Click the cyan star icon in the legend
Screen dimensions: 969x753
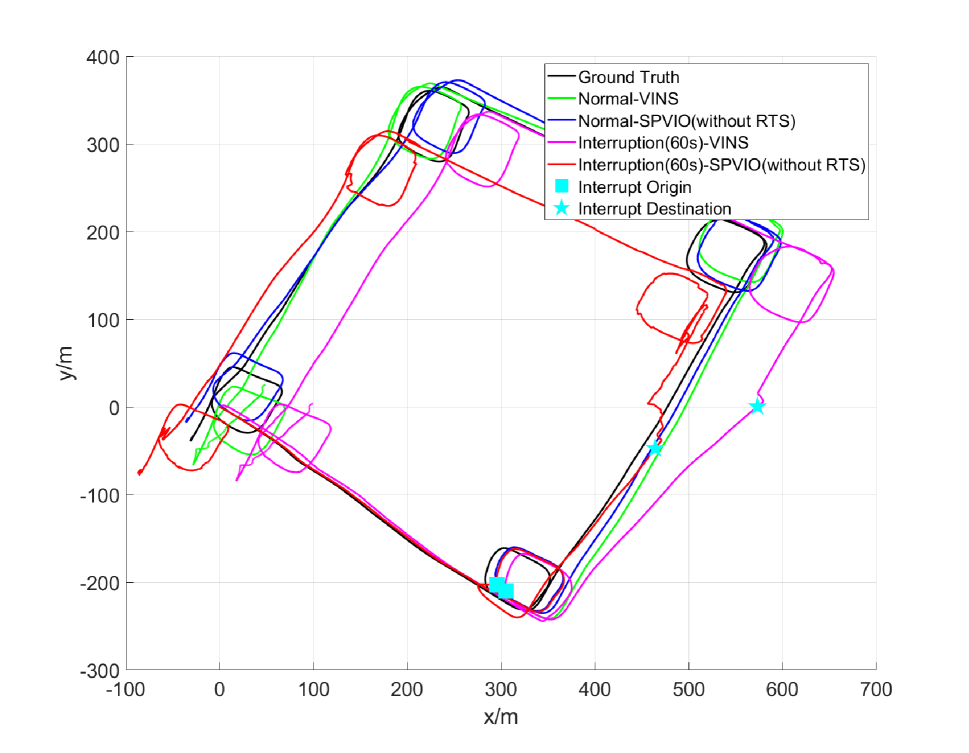click(561, 209)
